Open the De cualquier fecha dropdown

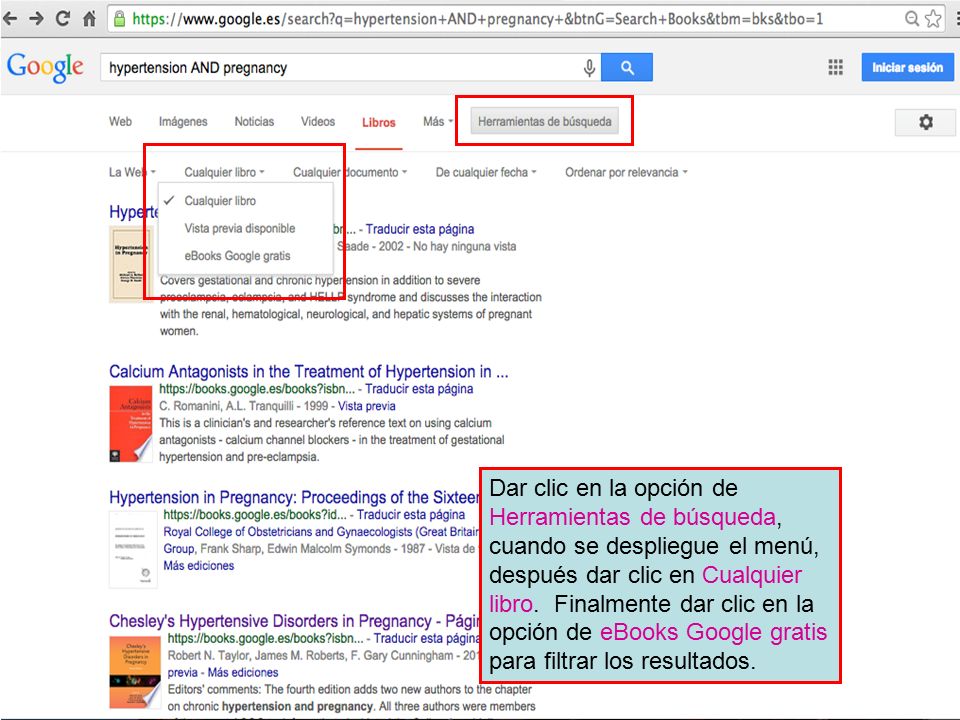(x=486, y=172)
